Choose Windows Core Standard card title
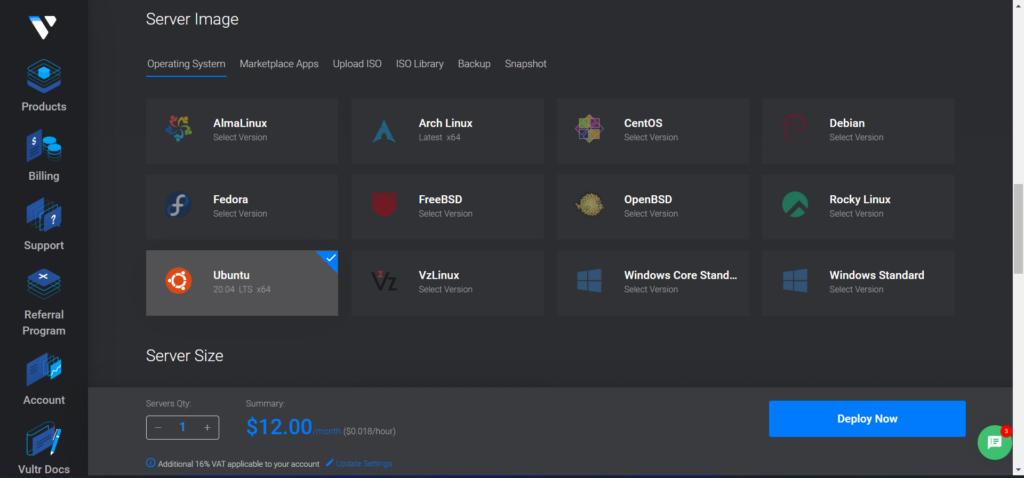This screenshot has width=1024, height=478. point(680,275)
